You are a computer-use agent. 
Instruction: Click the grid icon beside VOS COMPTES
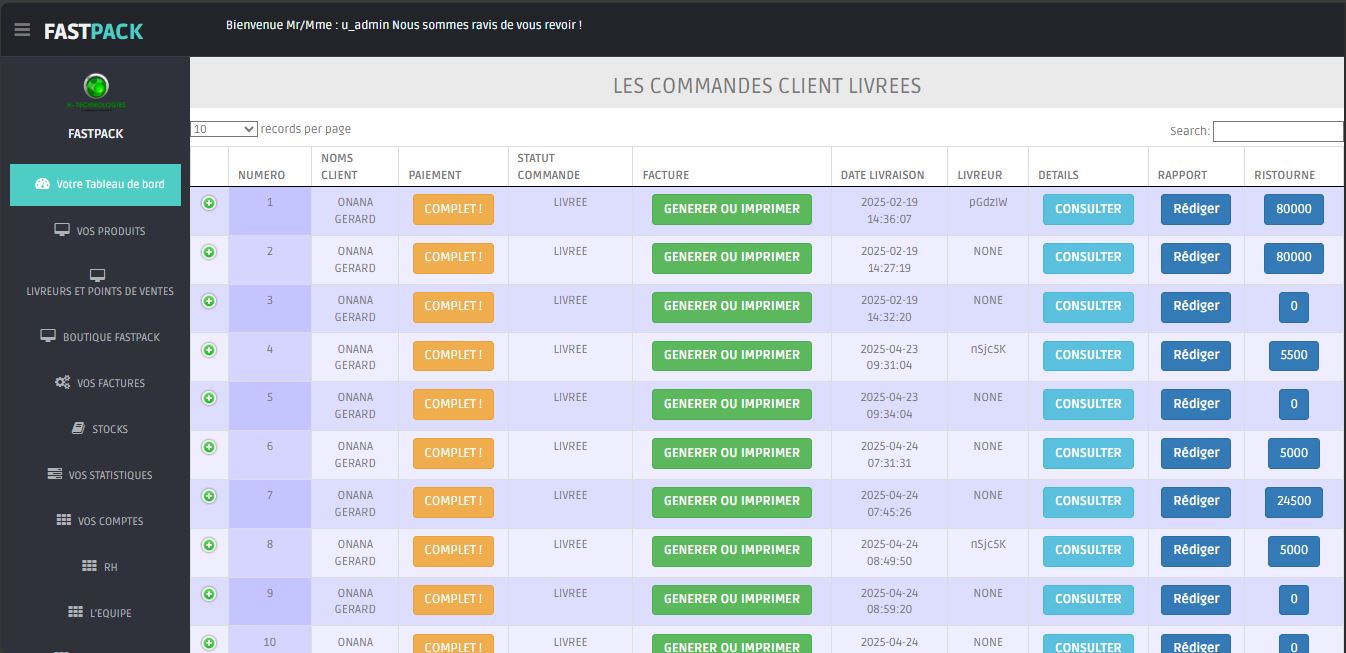pos(63,520)
